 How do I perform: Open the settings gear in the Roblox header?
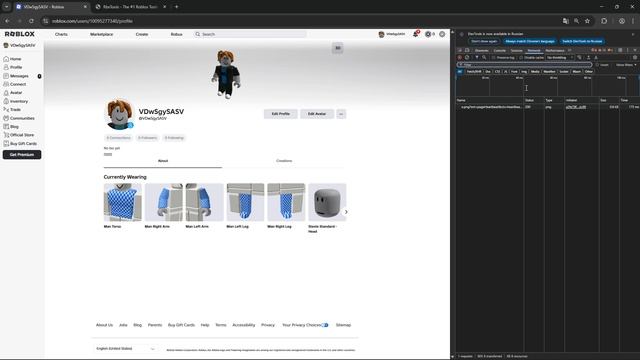tap(442, 34)
